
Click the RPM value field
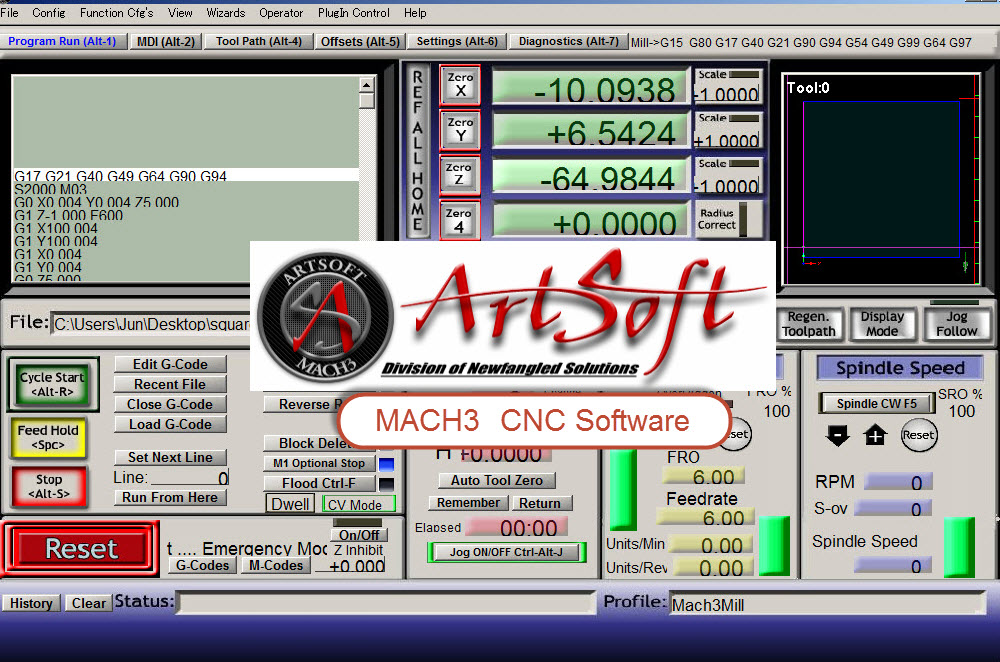pos(899,482)
